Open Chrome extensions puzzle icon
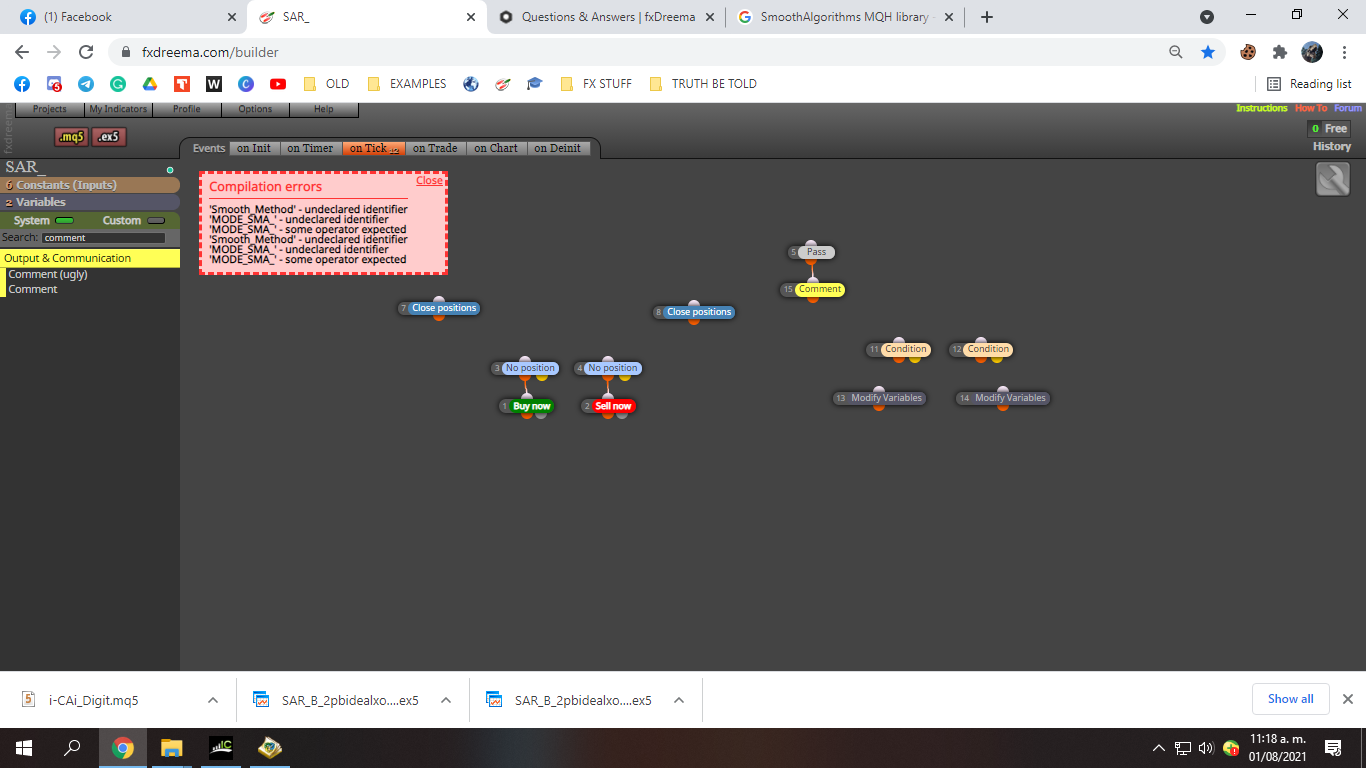 coord(1280,52)
